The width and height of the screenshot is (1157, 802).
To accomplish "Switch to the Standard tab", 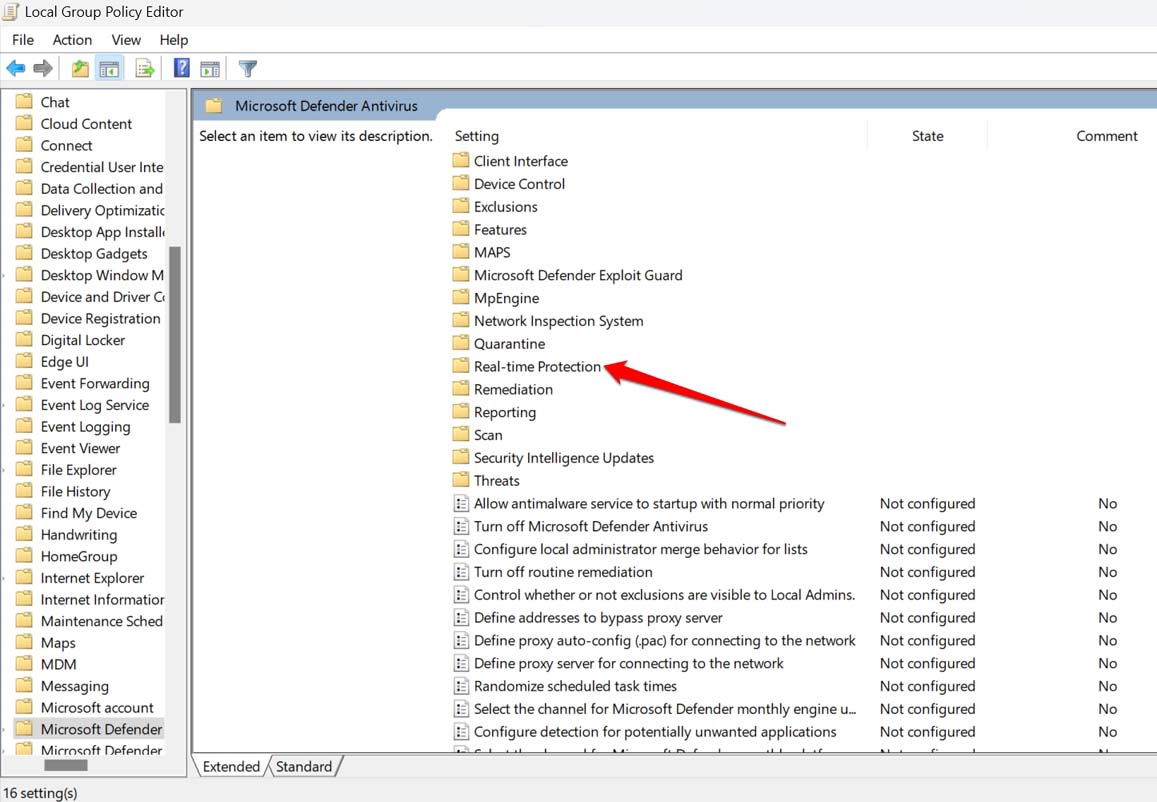I will 304,767.
